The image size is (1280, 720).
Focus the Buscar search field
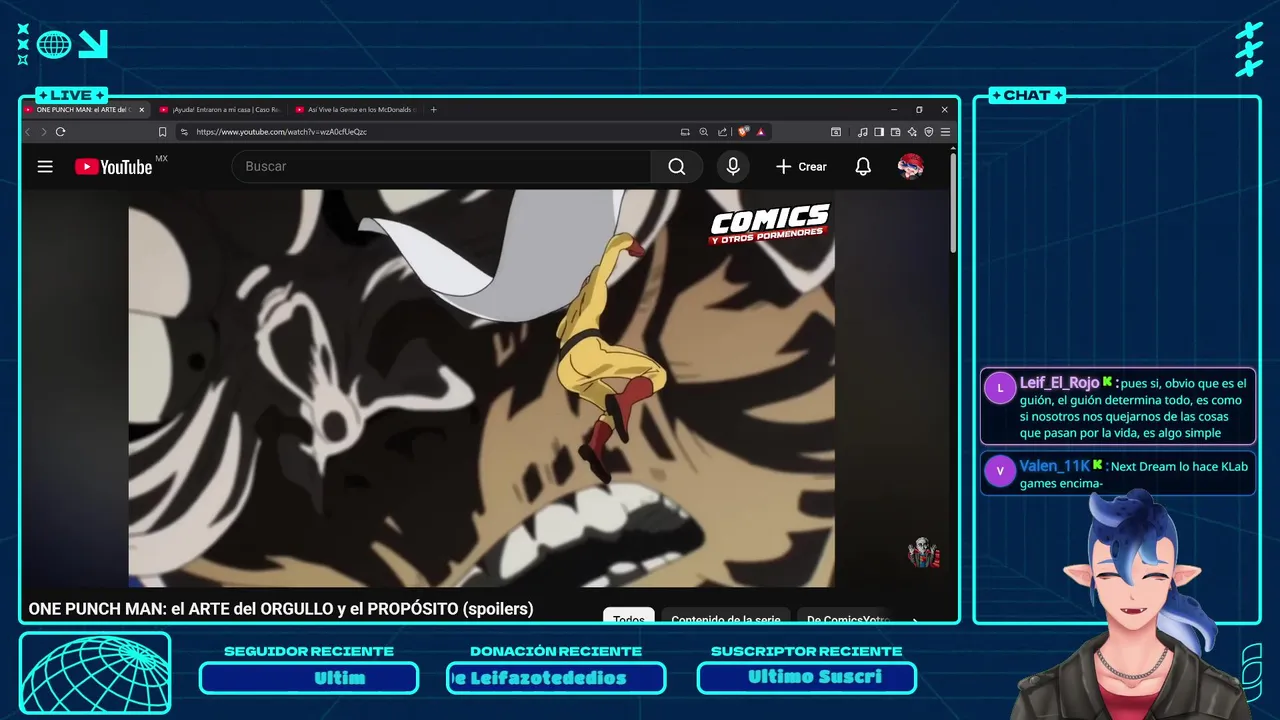coord(442,167)
